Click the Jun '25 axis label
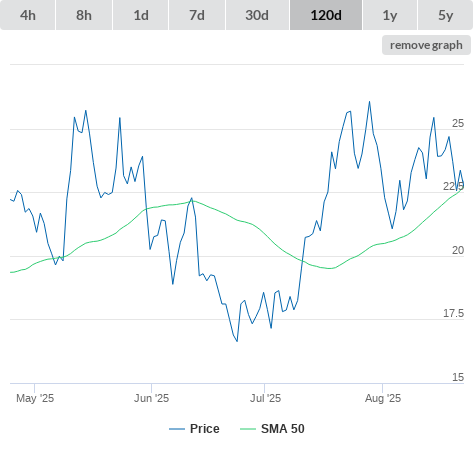The height and width of the screenshot is (455, 474). click(151, 398)
